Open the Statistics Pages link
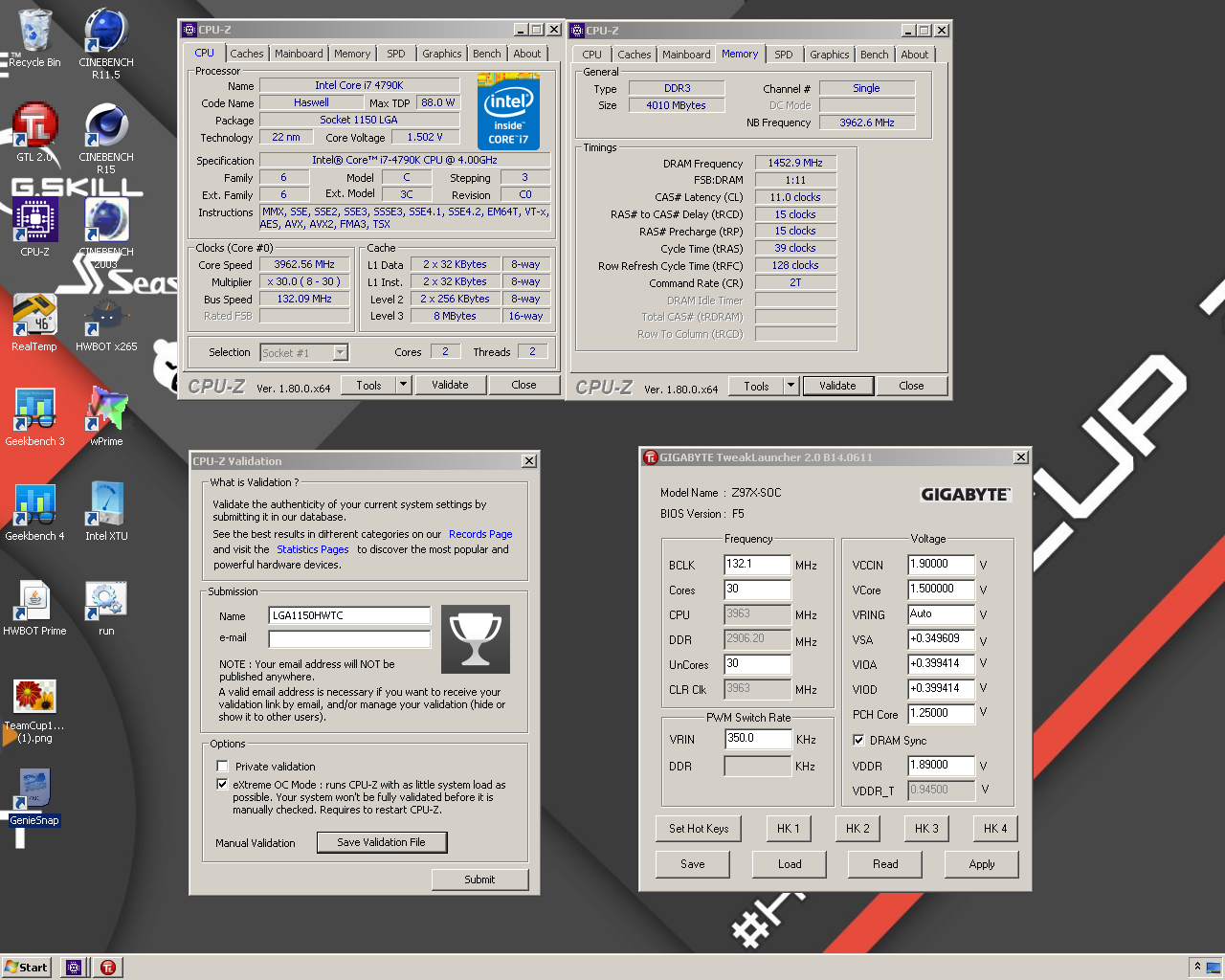 [313, 549]
